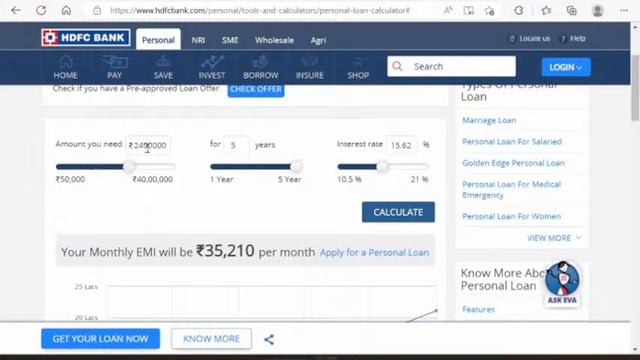Select the SME tab
Viewport: 640px width, 360px height.
230,40
